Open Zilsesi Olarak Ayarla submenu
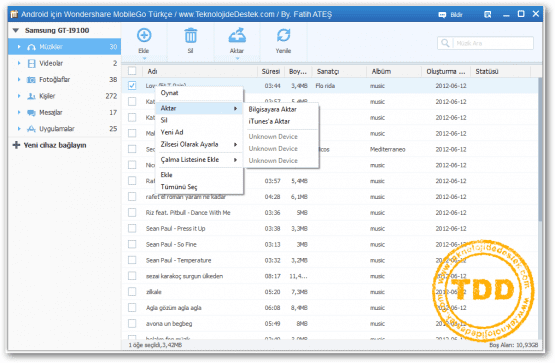The image size is (555, 363). tap(199, 144)
